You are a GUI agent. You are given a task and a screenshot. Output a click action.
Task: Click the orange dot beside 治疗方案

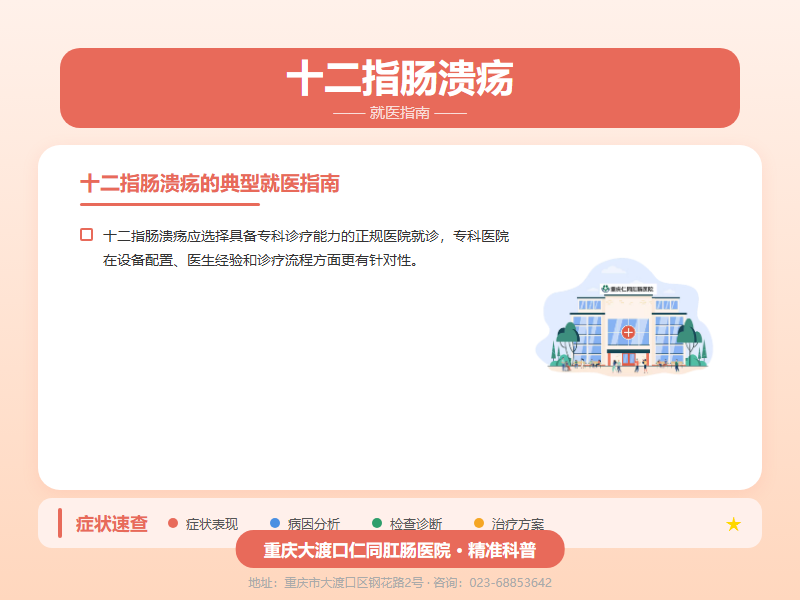pos(479,523)
